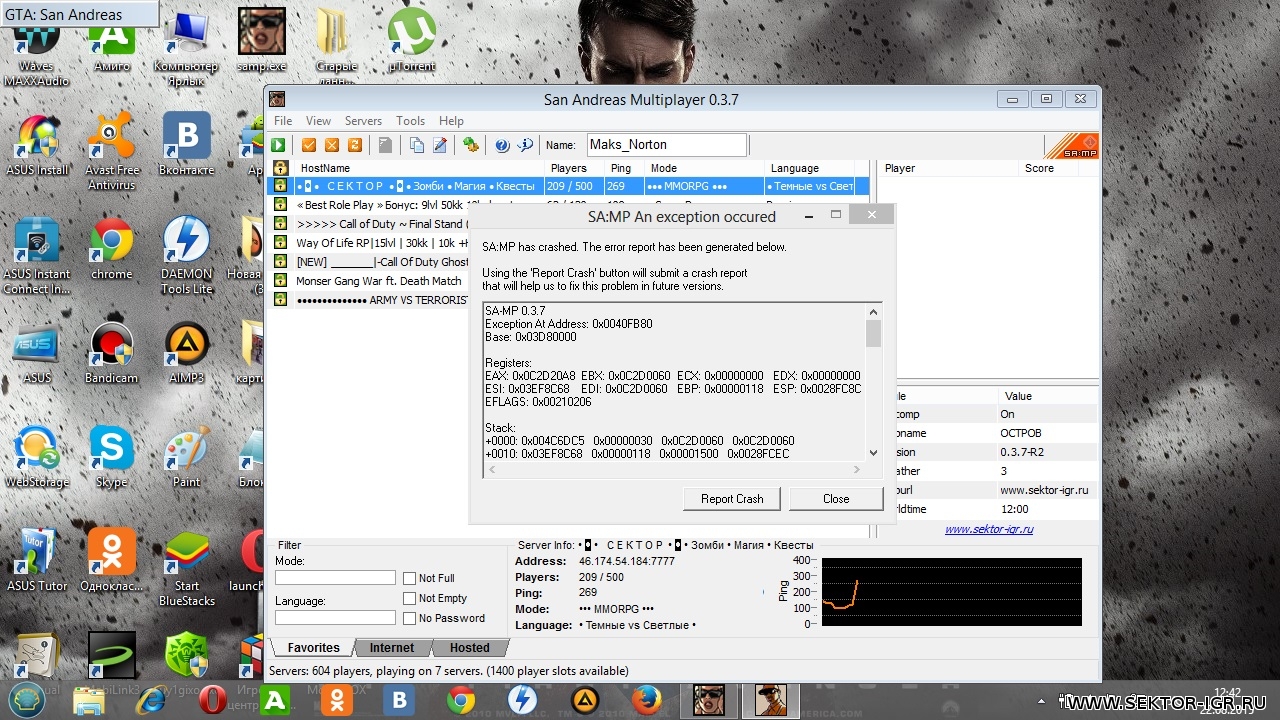Viewport: 1280px width, 720px height.
Task: Open the uTorrent desktop shortcut
Action: tap(412, 40)
